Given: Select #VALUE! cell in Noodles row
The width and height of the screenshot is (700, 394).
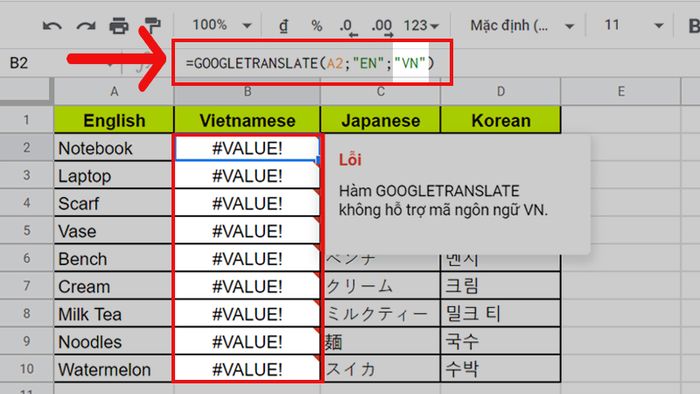Looking at the screenshot, I should (x=247, y=341).
